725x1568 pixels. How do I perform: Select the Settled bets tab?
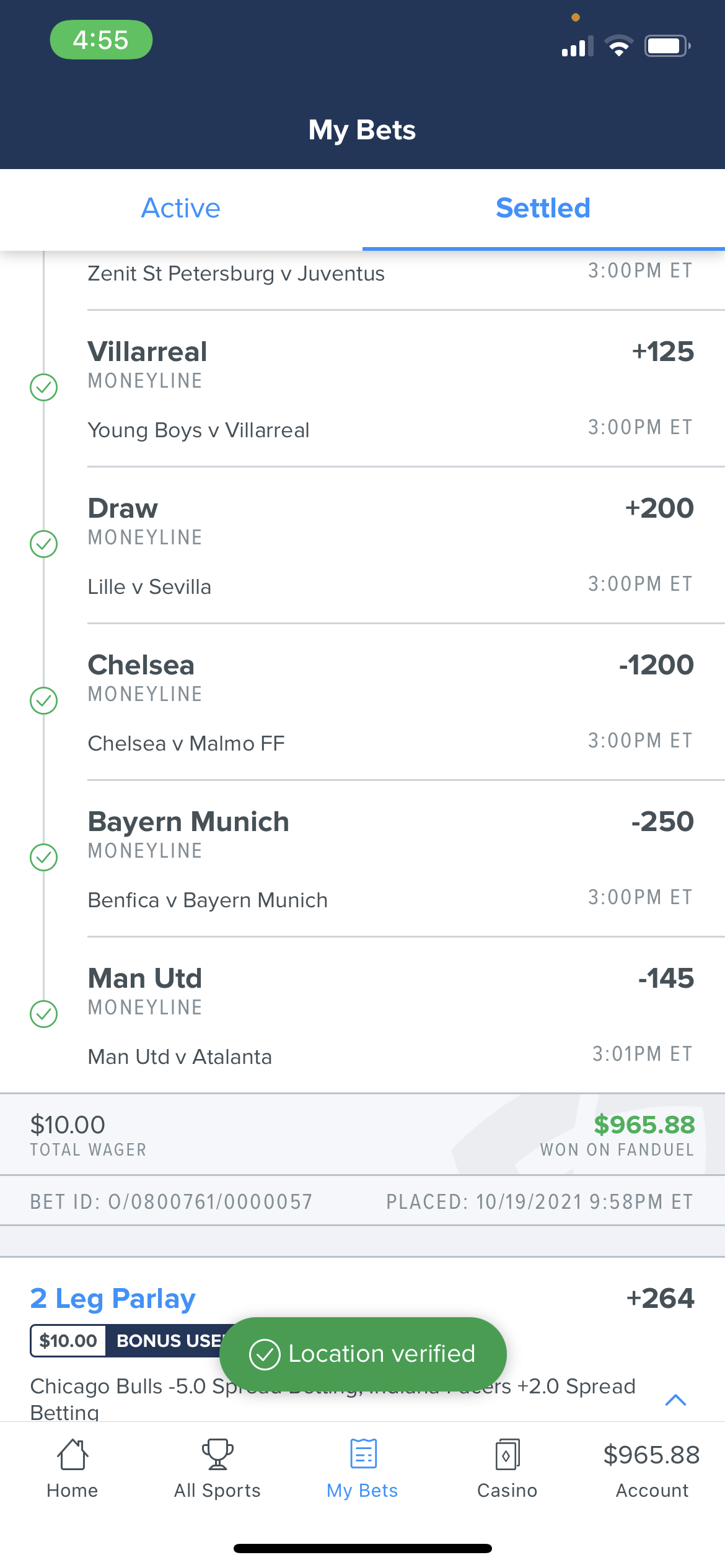(543, 209)
